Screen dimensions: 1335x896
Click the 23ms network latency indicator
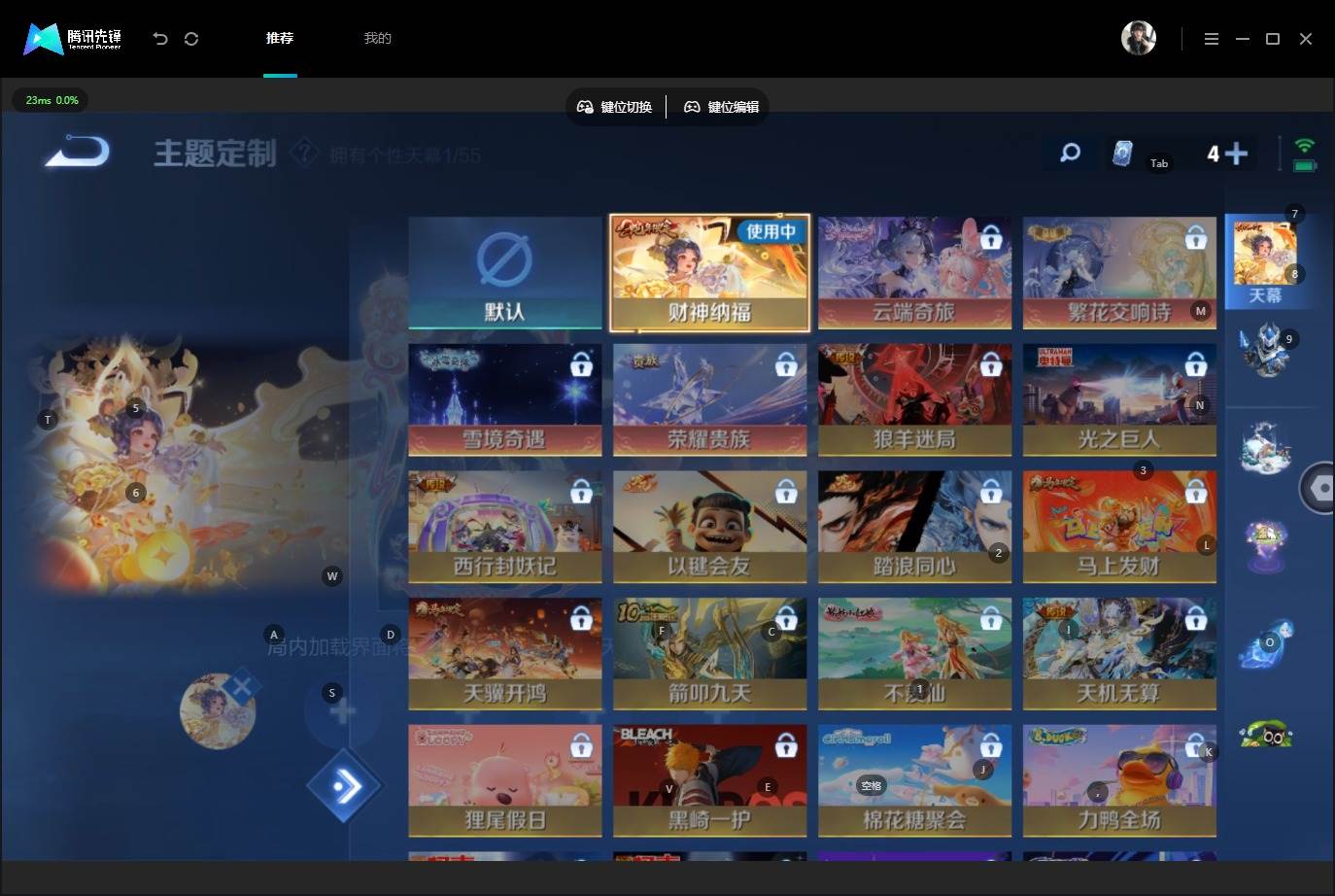coord(51,100)
